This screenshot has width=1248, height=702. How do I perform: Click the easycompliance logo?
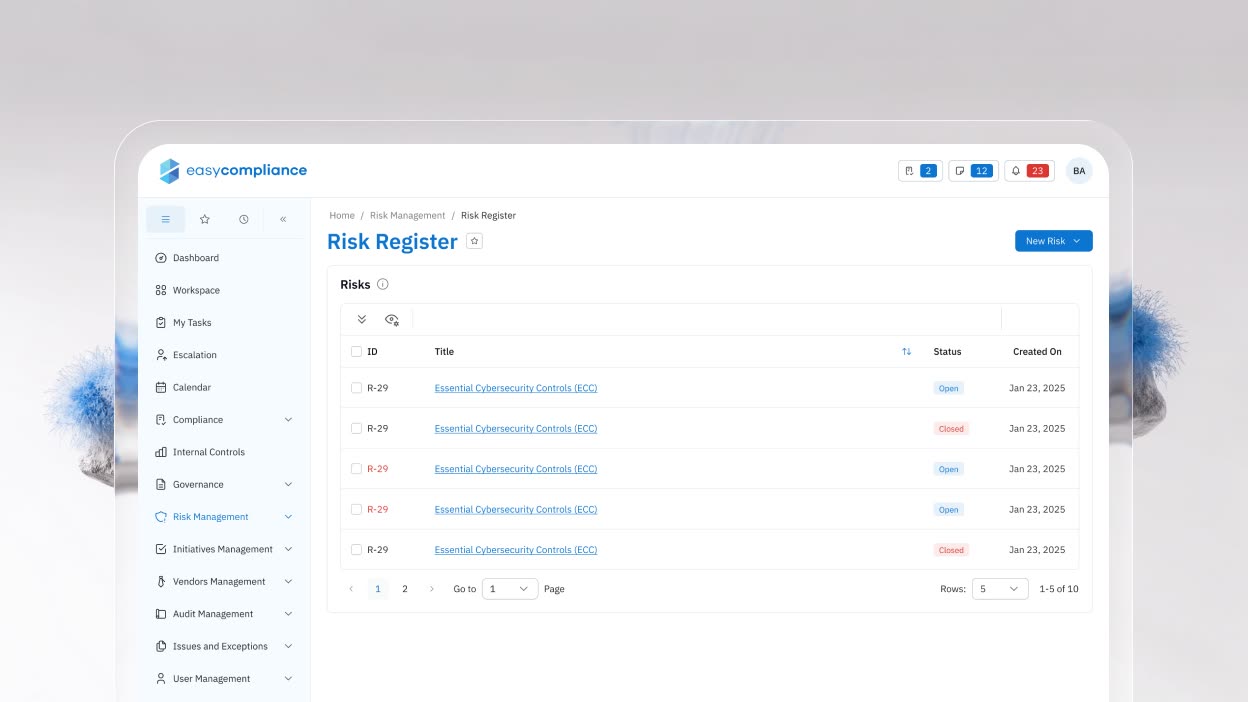(233, 171)
